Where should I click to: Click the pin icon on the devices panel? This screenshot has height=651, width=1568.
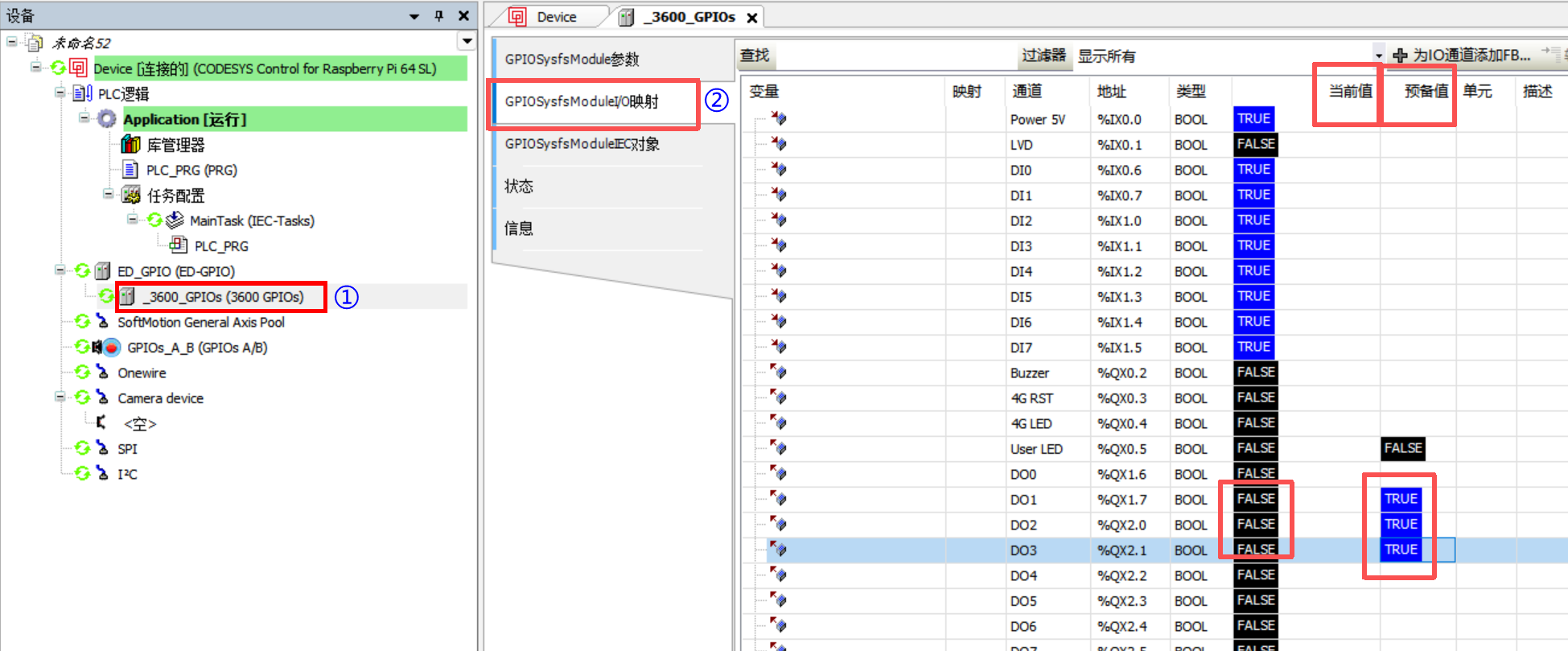point(438,16)
